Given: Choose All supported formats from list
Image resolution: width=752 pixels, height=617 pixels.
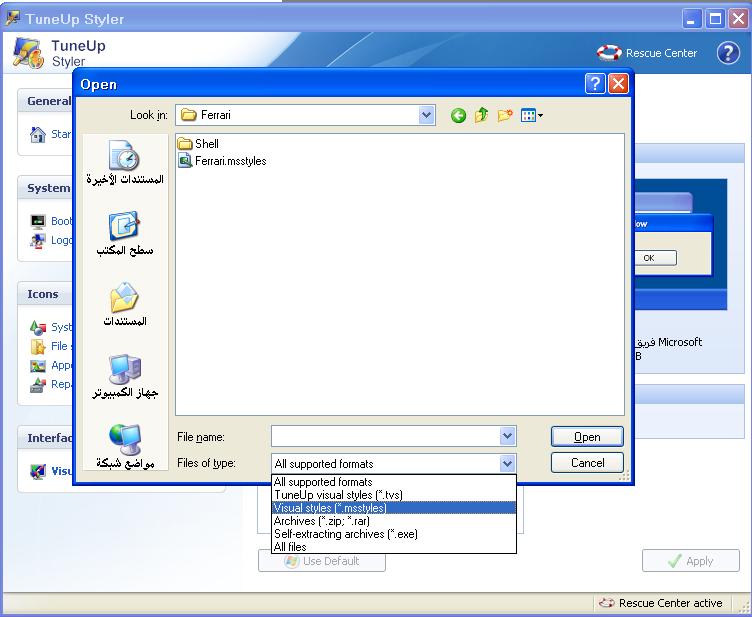Looking at the screenshot, I should pyautogui.click(x=394, y=482).
